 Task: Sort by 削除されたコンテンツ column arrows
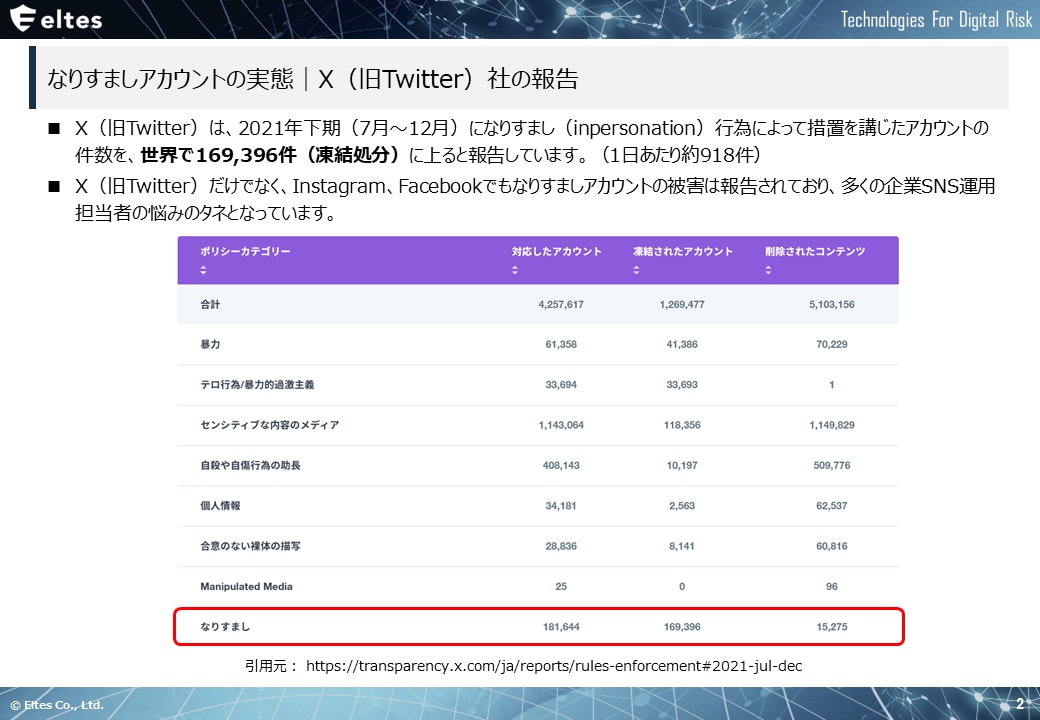pyautogui.click(x=768, y=270)
